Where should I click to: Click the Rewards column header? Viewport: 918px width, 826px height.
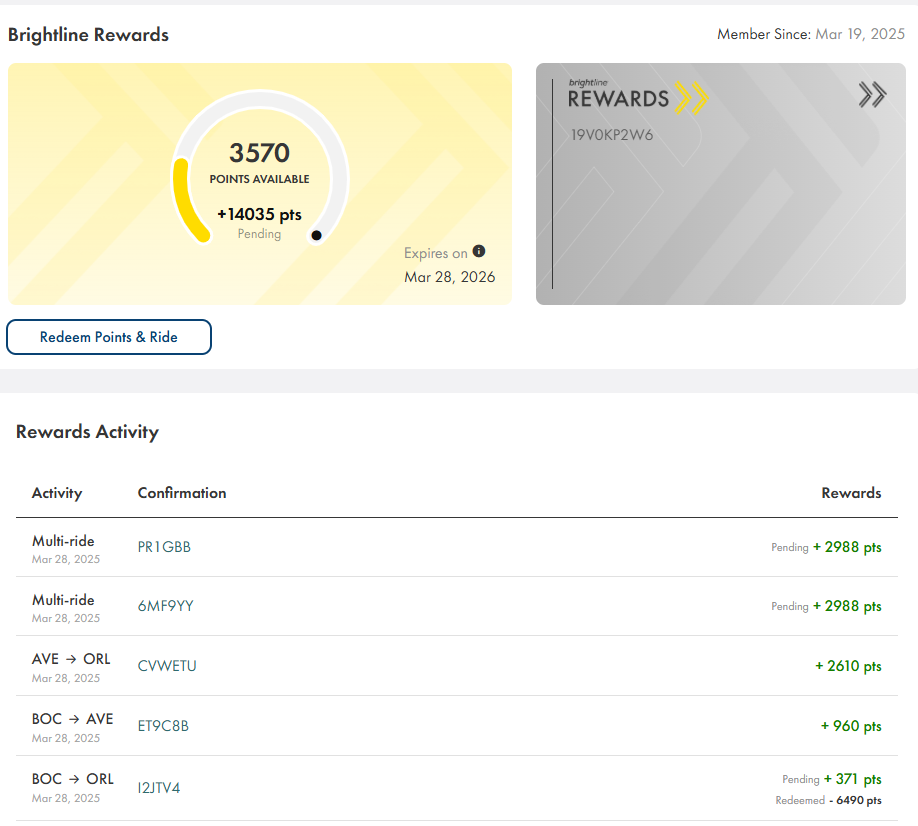851,493
